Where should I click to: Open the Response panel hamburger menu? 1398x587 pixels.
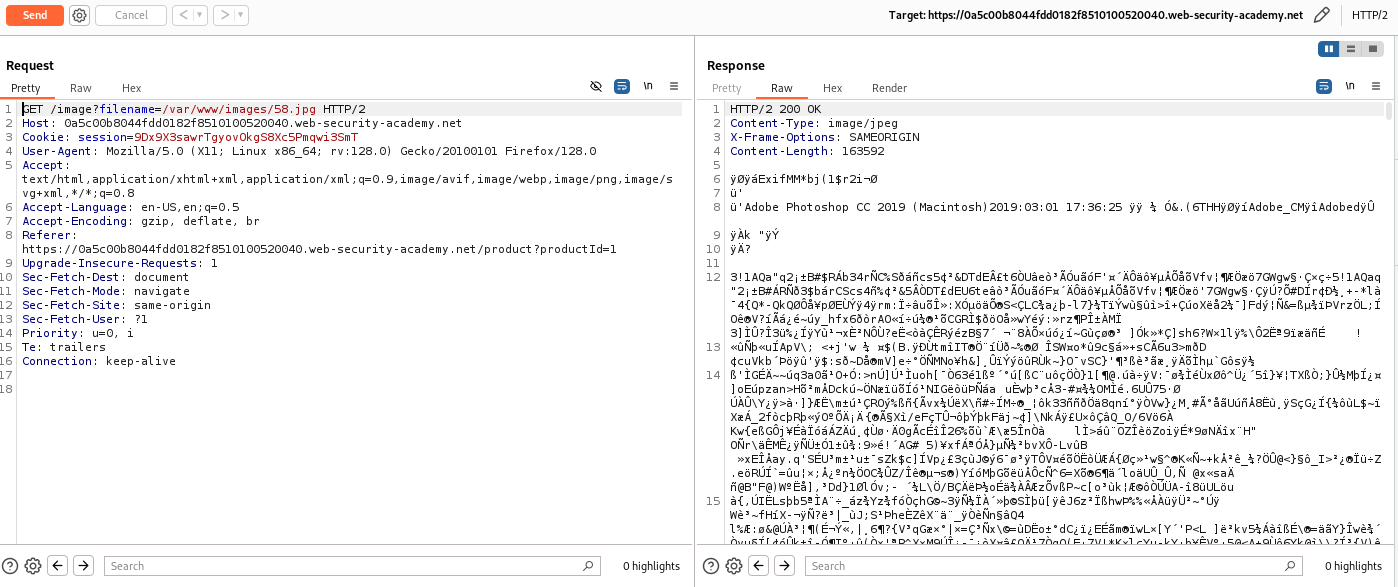point(1376,87)
